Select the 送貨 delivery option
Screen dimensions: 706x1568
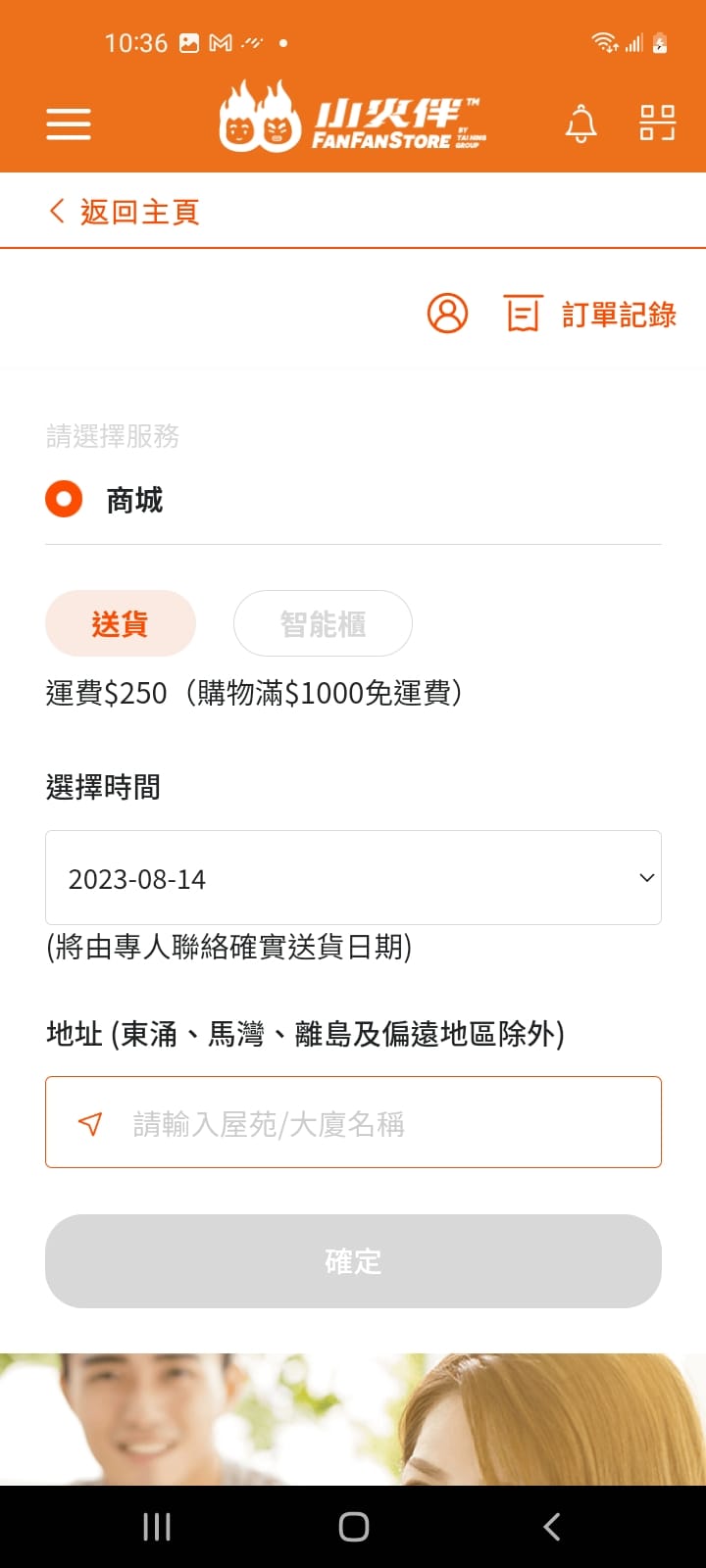[121, 623]
